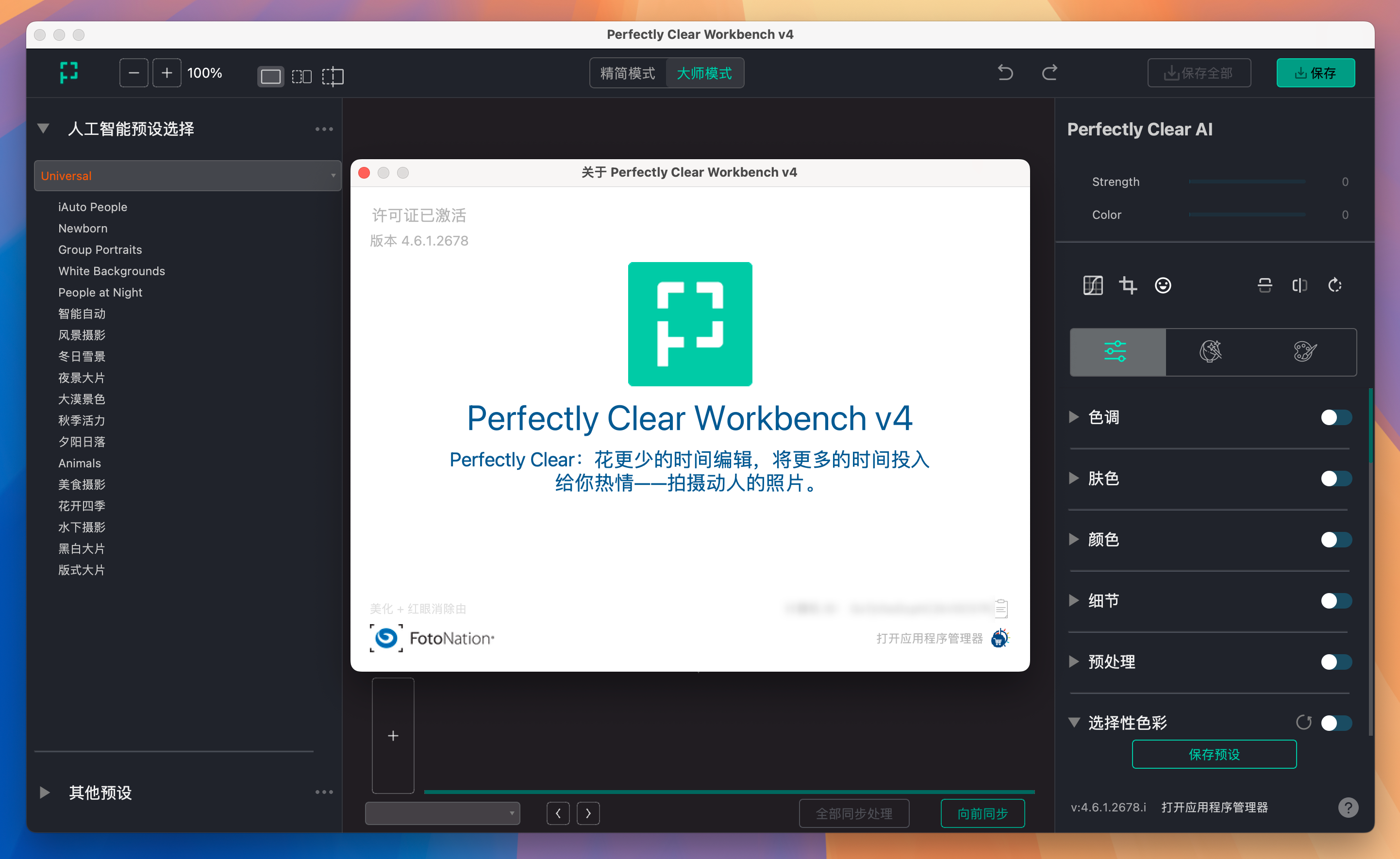The height and width of the screenshot is (859, 1400).
Task: Toggle the 细节 switch
Action: [1336, 600]
